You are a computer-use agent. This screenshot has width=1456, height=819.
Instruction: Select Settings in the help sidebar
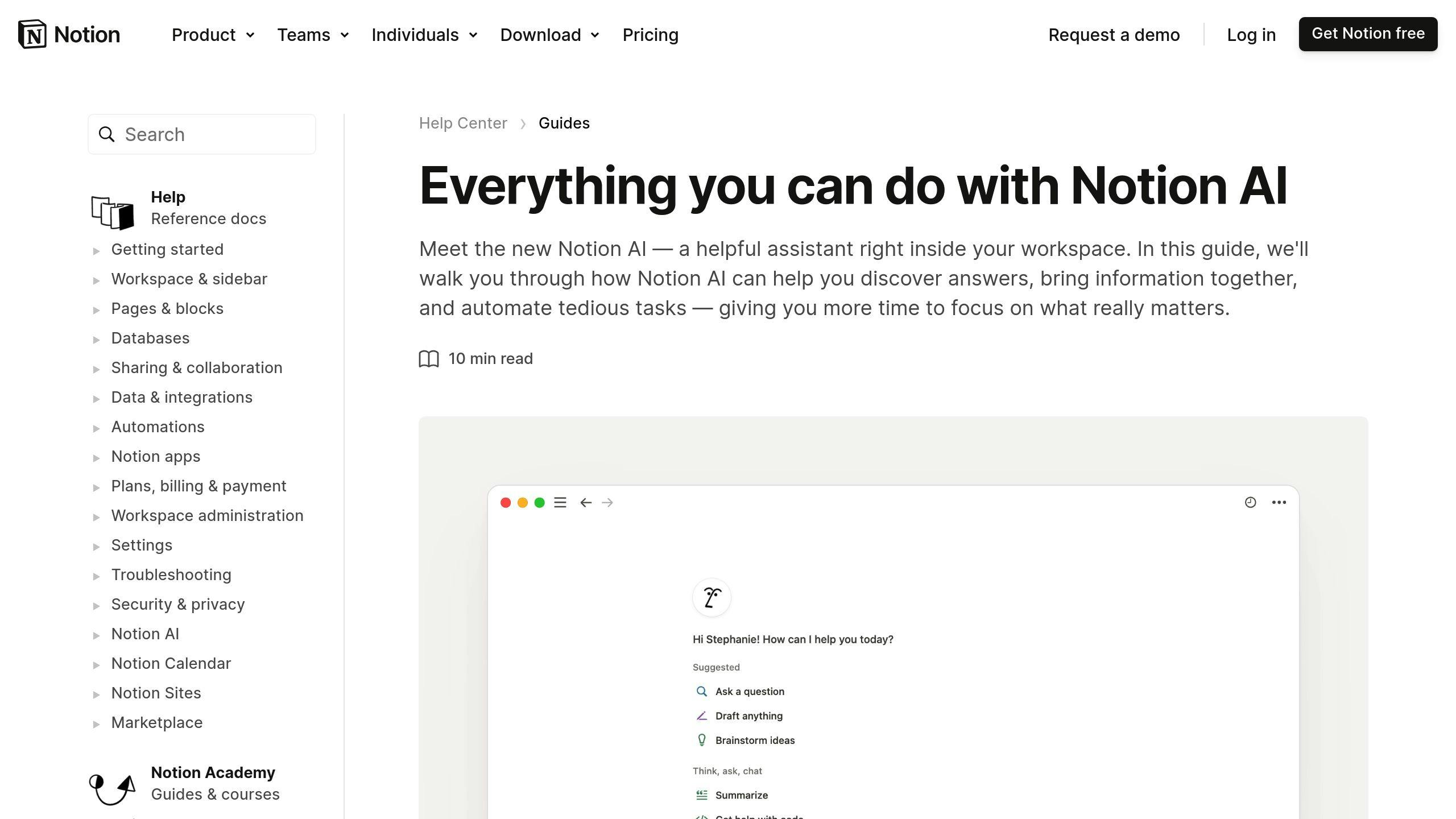click(142, 545)
